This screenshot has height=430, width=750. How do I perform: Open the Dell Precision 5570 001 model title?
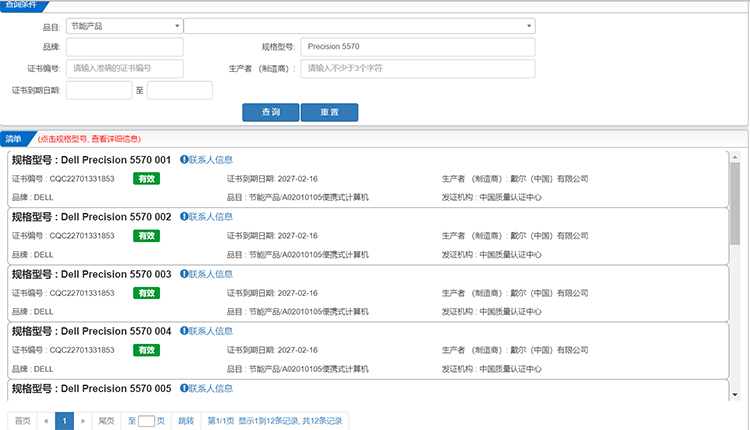(91, 160)
